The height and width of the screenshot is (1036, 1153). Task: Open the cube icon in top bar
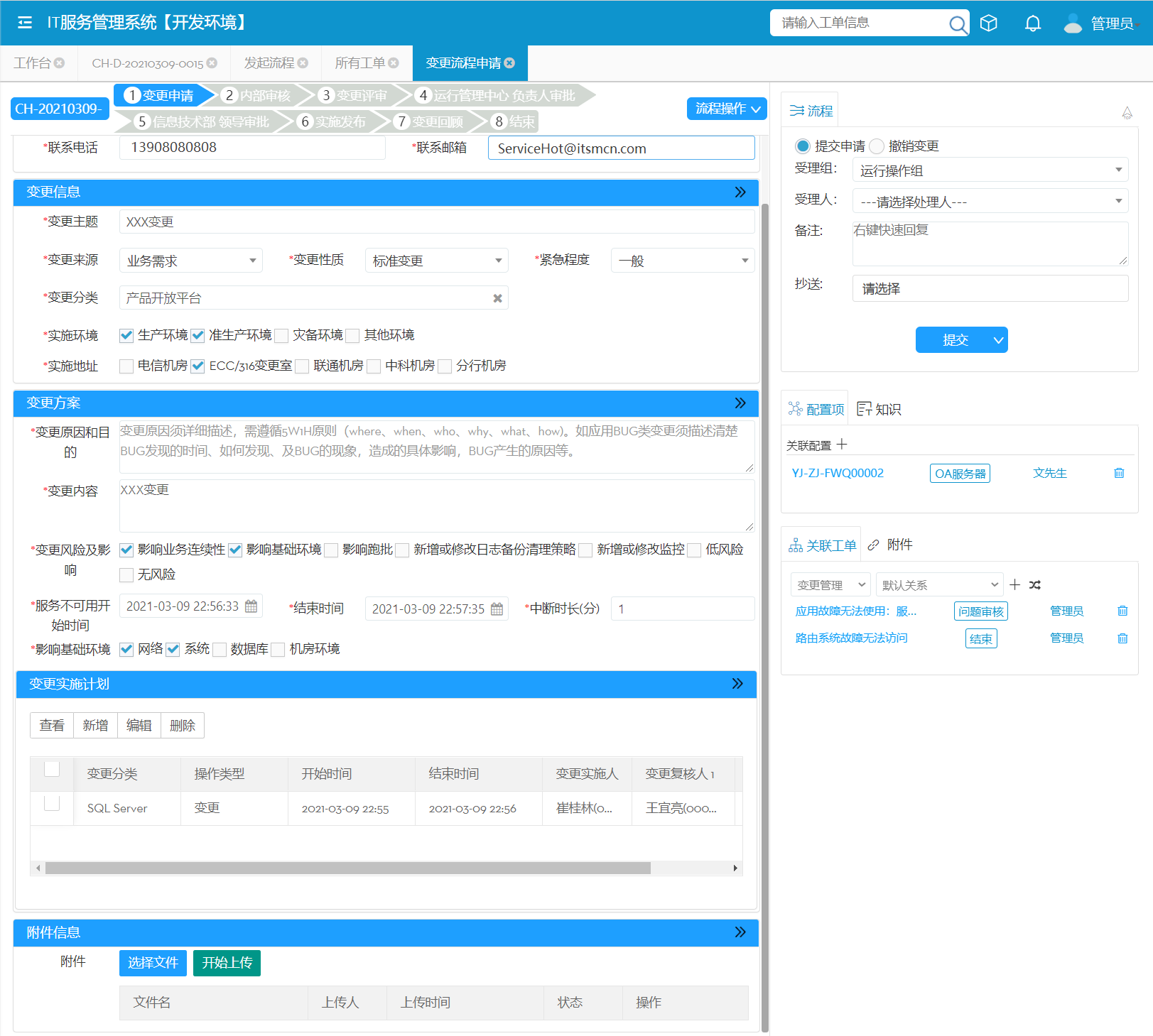click(988, 23)
